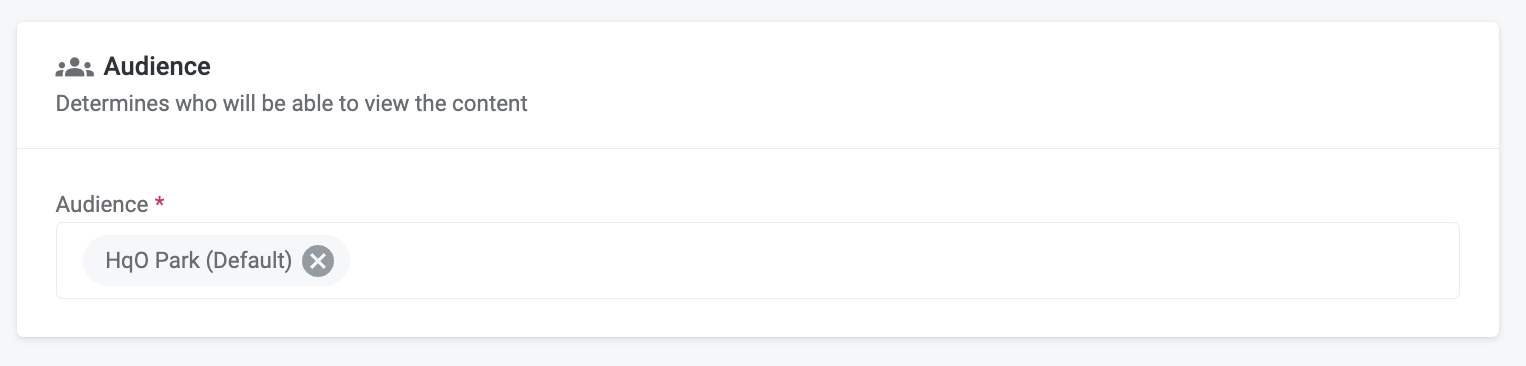Place the cursor in the Audience combo box
1526x366 pixels.
click(x=757, y=260)
